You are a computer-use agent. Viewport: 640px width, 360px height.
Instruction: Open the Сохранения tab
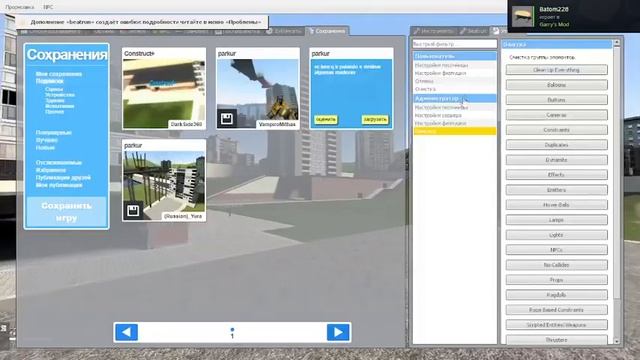(x=327, y=31)
